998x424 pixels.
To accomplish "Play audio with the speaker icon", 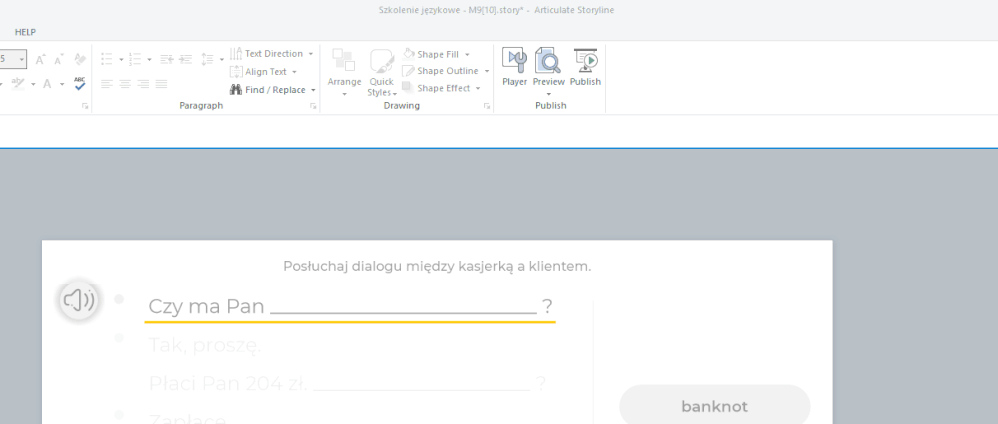I will 80,300.
